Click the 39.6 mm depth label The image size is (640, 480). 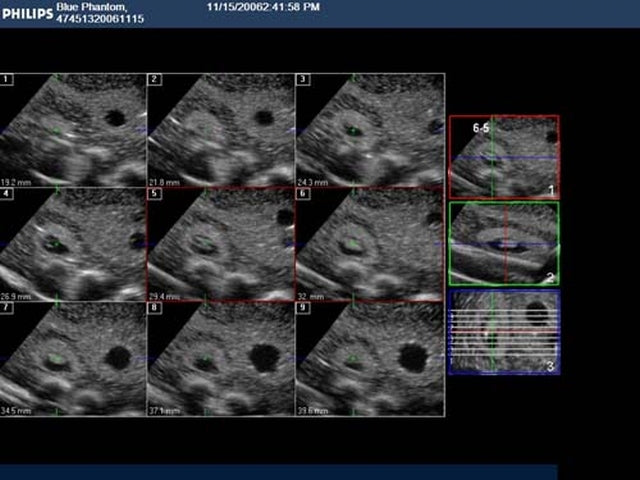tap(311, 410)
